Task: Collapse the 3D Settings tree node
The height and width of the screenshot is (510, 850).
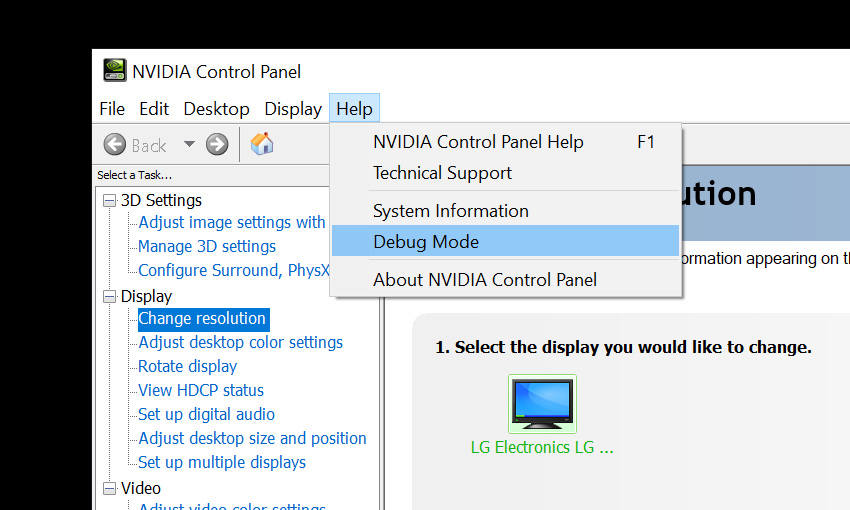Action: pos(110,201)
